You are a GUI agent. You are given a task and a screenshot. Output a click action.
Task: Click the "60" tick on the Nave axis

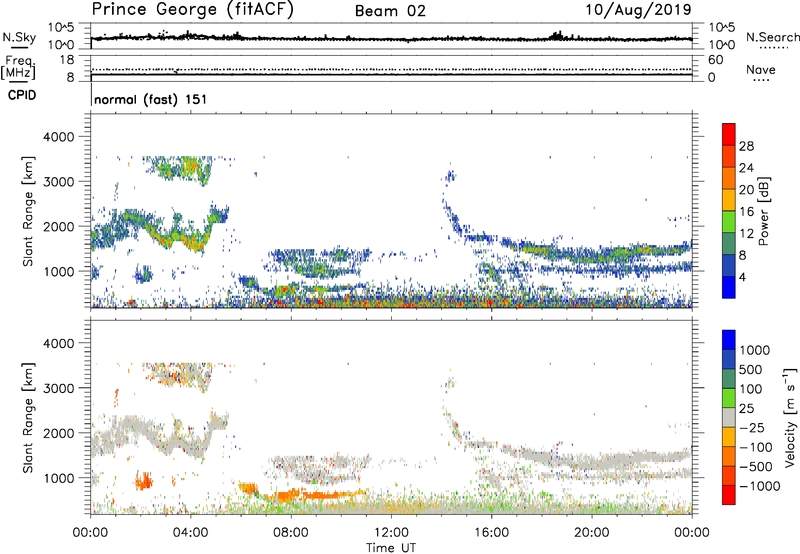click(715, 60)
